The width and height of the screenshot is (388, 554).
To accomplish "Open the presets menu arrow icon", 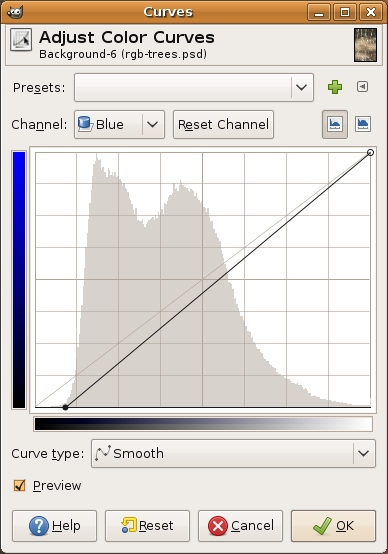I will 362,87.
